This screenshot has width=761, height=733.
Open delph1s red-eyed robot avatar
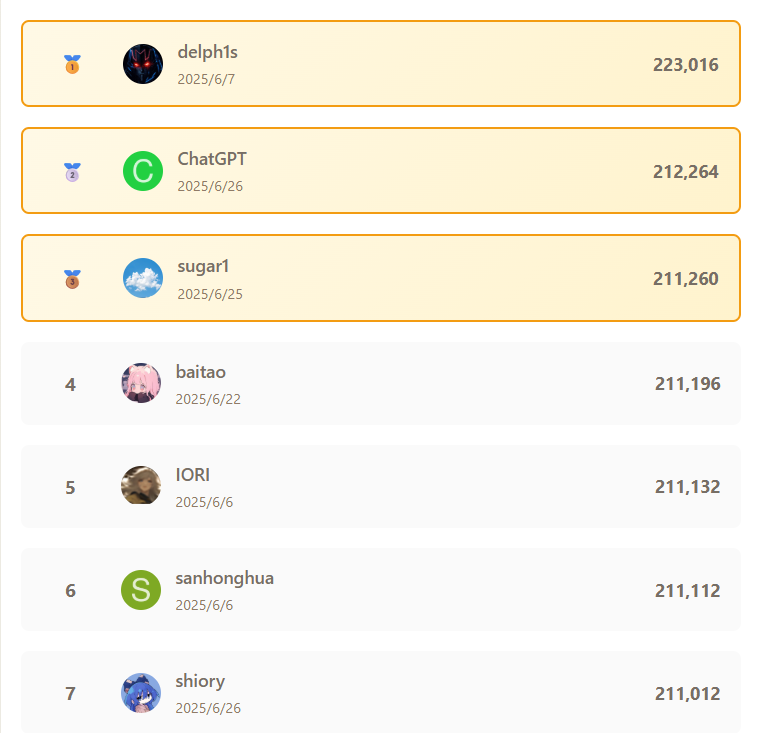tap(143, 64)
